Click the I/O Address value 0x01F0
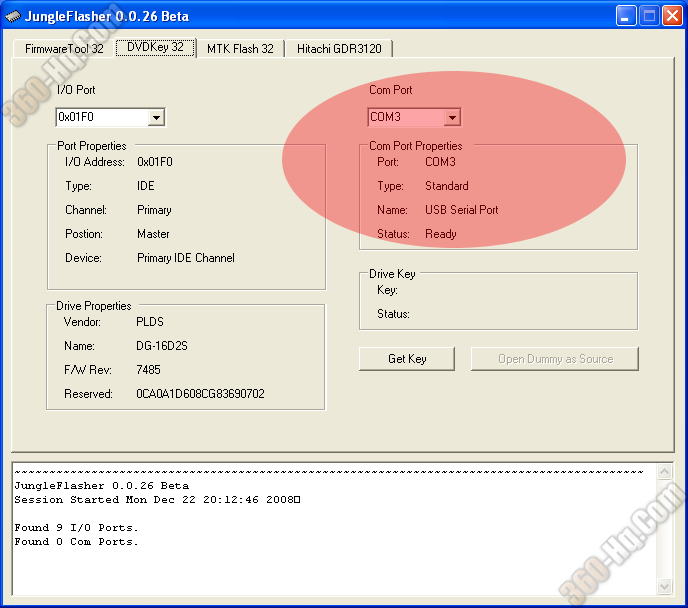Viewport: 688px width, 608px height. (x=155, y=162)
